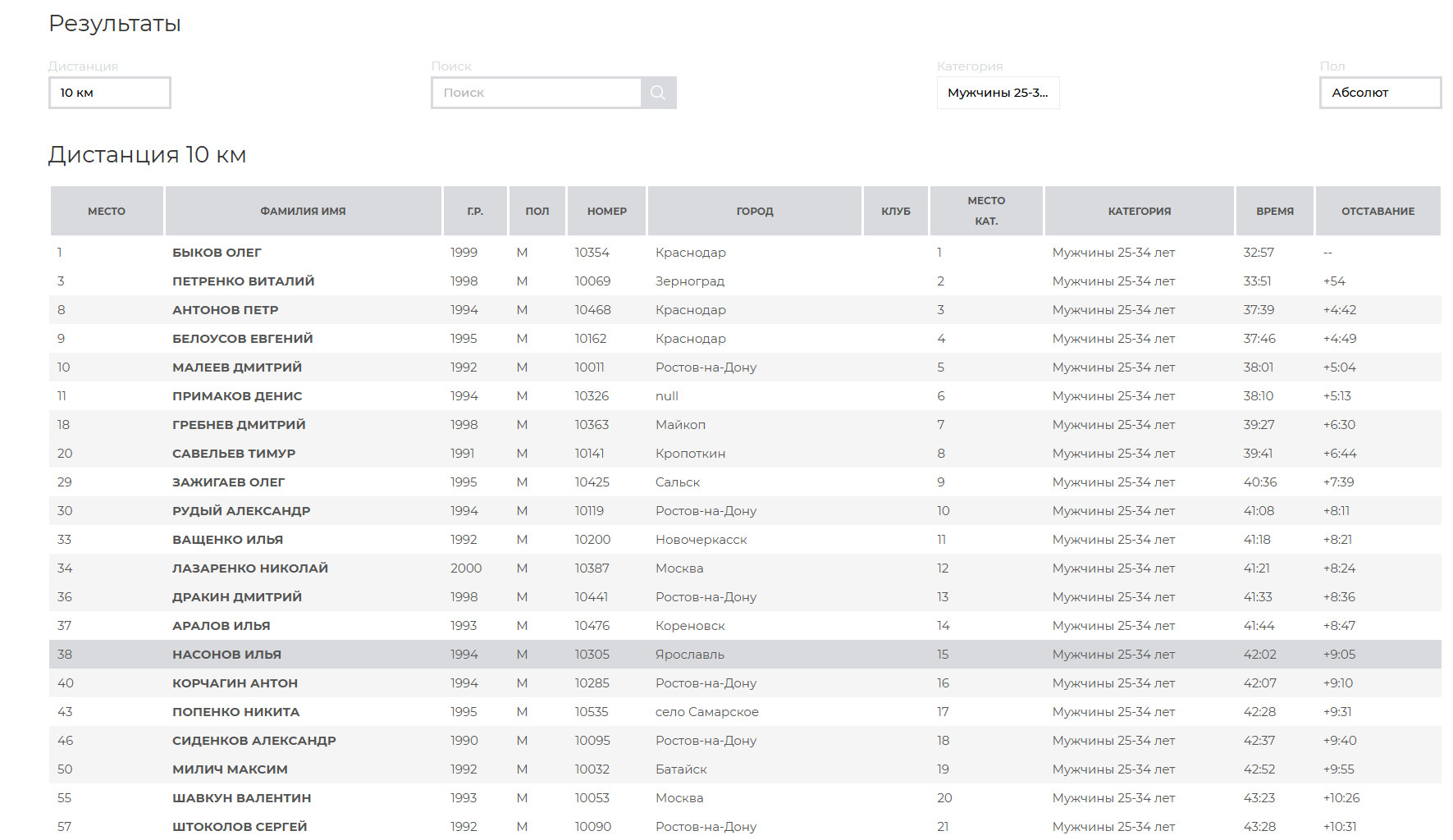The height and width of the screenshot is (840, 1453).
Task: Select runner БЕЛОУСОВ ЕВГЕНИЙ
Action: tap(242, 339)
